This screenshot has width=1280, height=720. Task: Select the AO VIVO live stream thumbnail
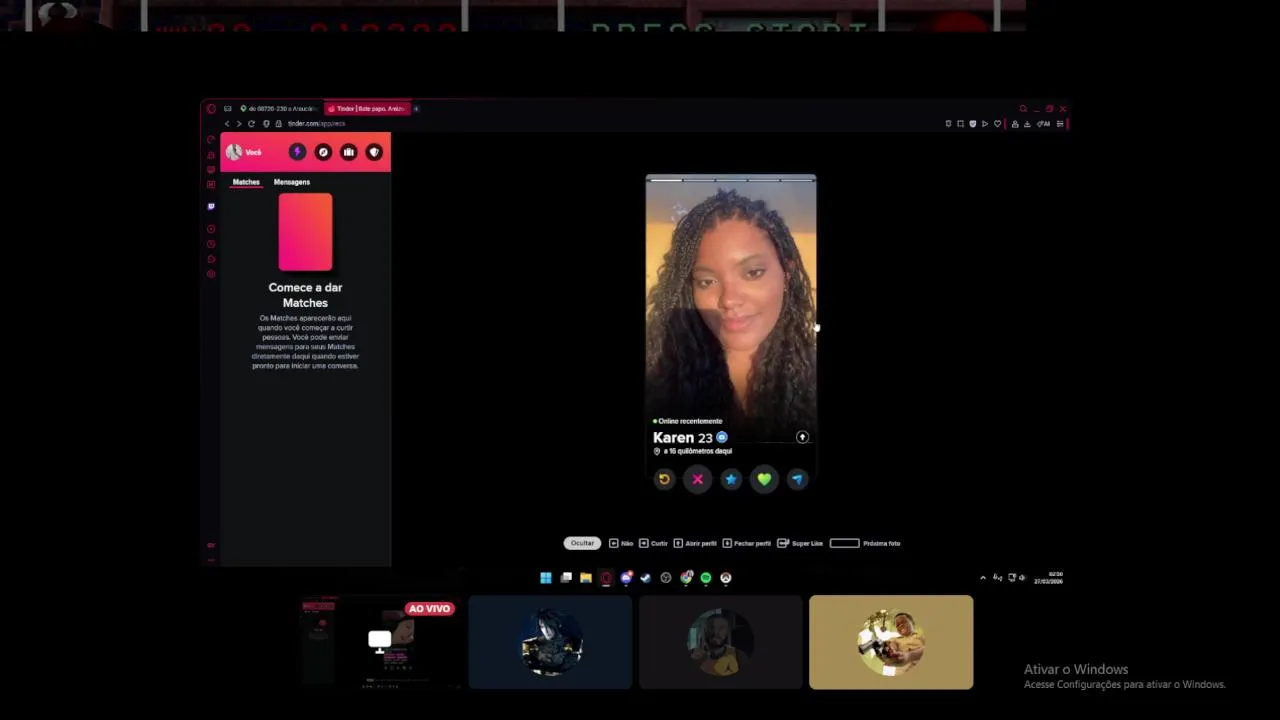point(380,643)
